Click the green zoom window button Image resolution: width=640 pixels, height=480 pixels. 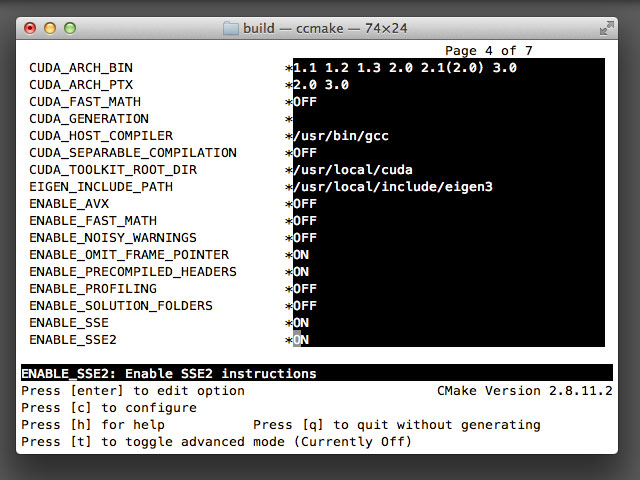pyautogui.click(x=71, y=28)
